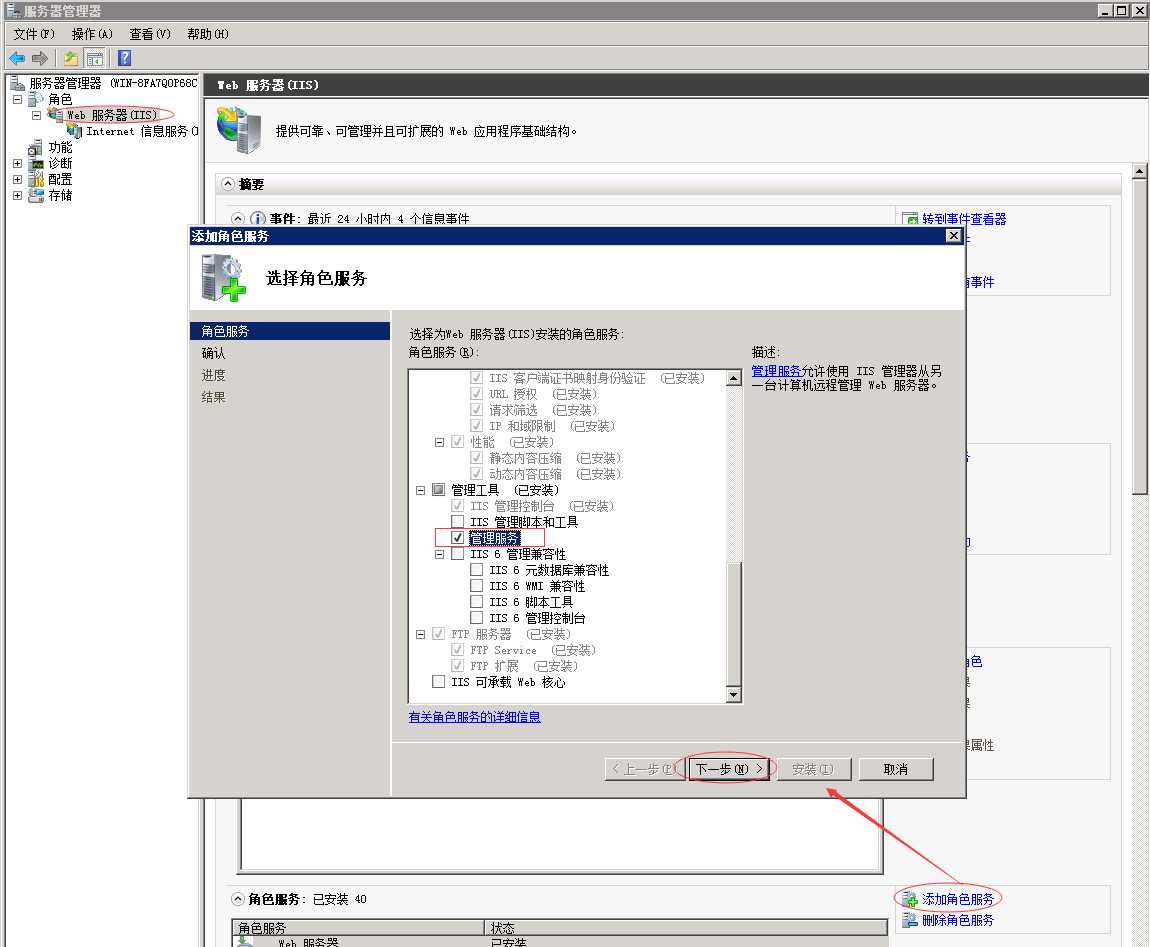This screenshot has width=1150, height=947.
Task: Check IIS 6 管理兼容性 checkbox
Action: coord(458,554)
